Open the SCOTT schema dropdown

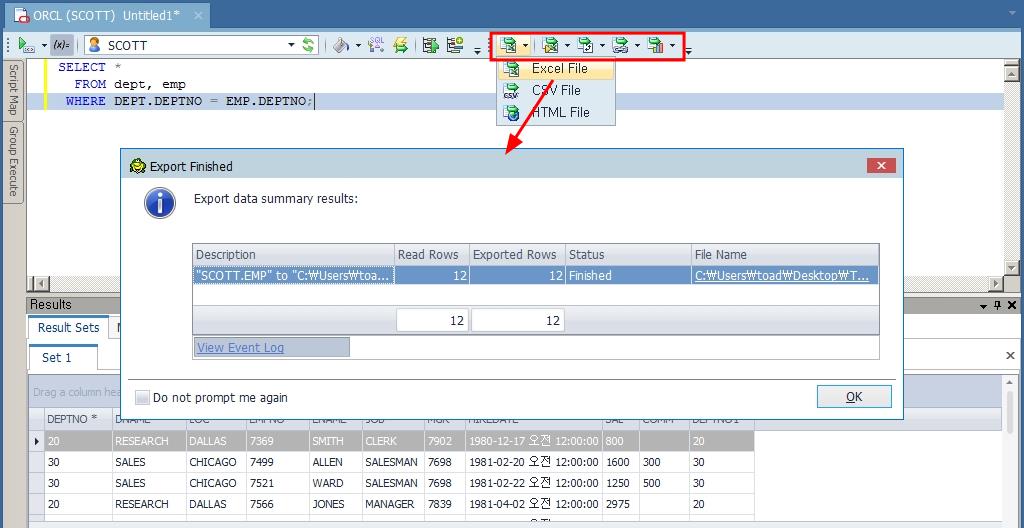pyautogui.click(x=291, y=45)
